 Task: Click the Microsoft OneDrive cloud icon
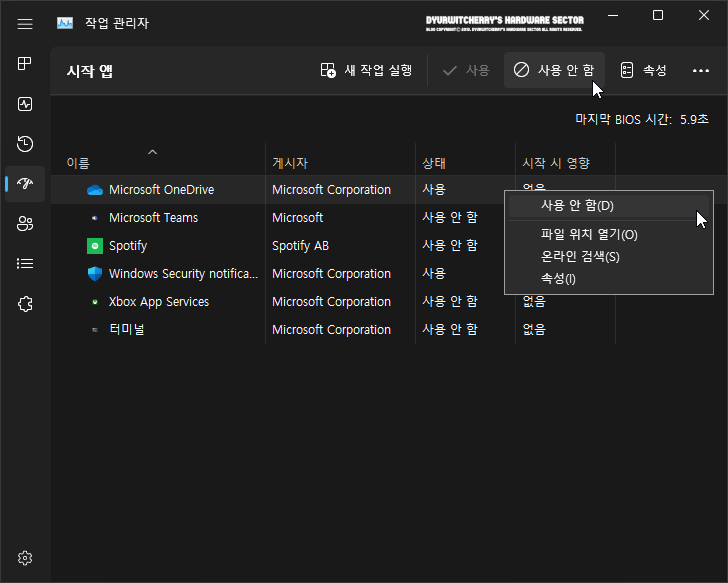pyautogui.click(x=95, y=190)
